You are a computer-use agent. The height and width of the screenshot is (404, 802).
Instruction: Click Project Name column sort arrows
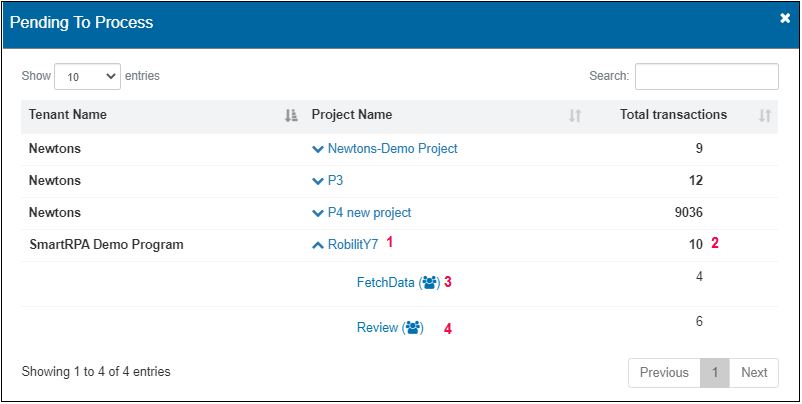[575, 116]
